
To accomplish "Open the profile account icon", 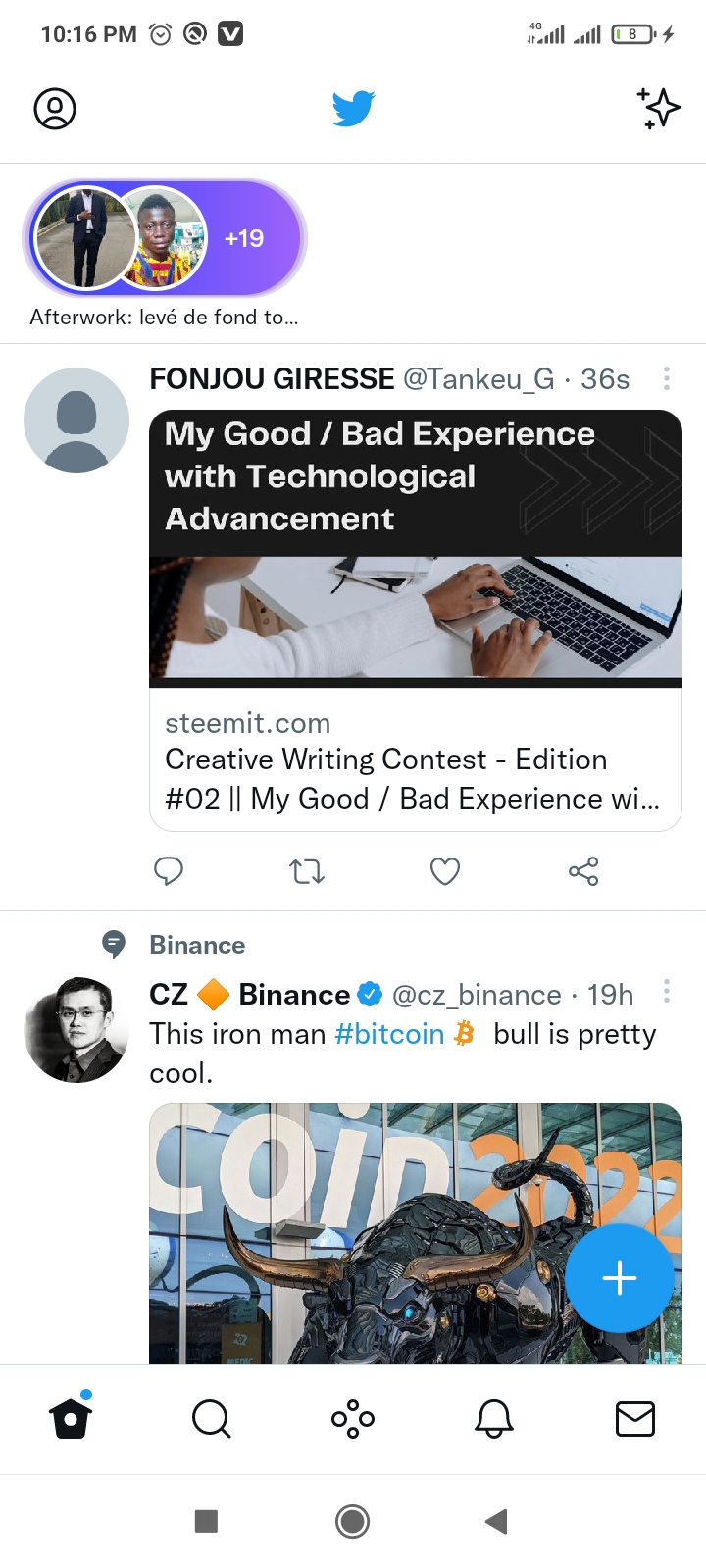I will pos(55,108).
